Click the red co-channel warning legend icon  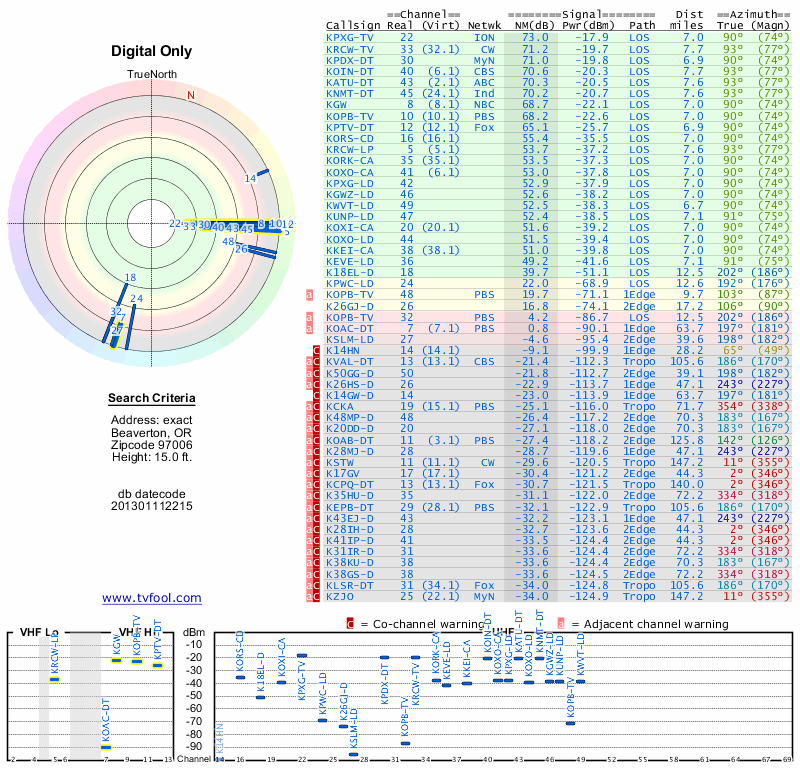click(x=350, y=624)
